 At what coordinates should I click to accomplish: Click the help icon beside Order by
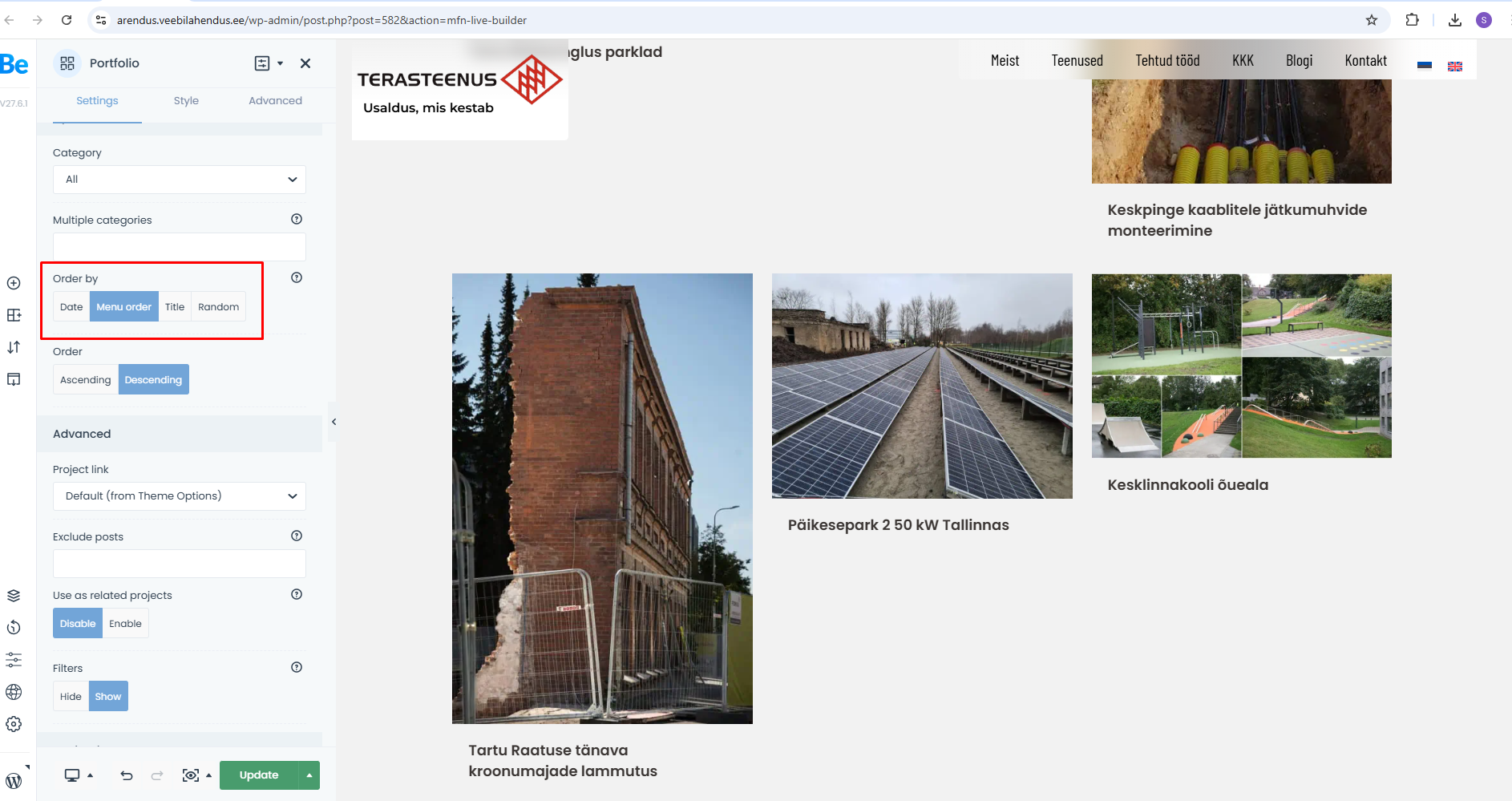[x=297, y=277]
